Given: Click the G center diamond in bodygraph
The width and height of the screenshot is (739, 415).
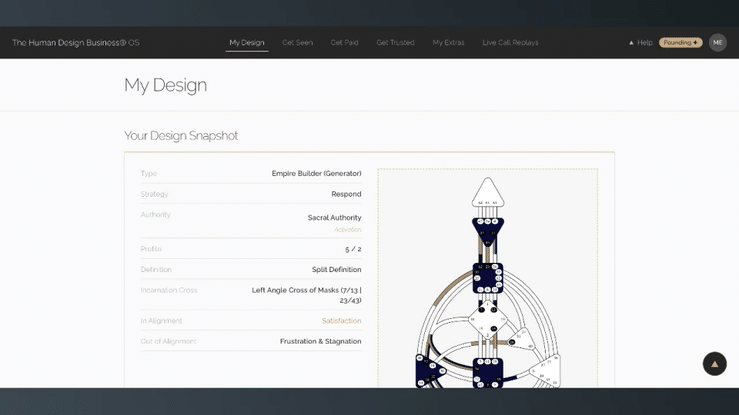Looking at the screenshot, I should [x=488, y=320].
